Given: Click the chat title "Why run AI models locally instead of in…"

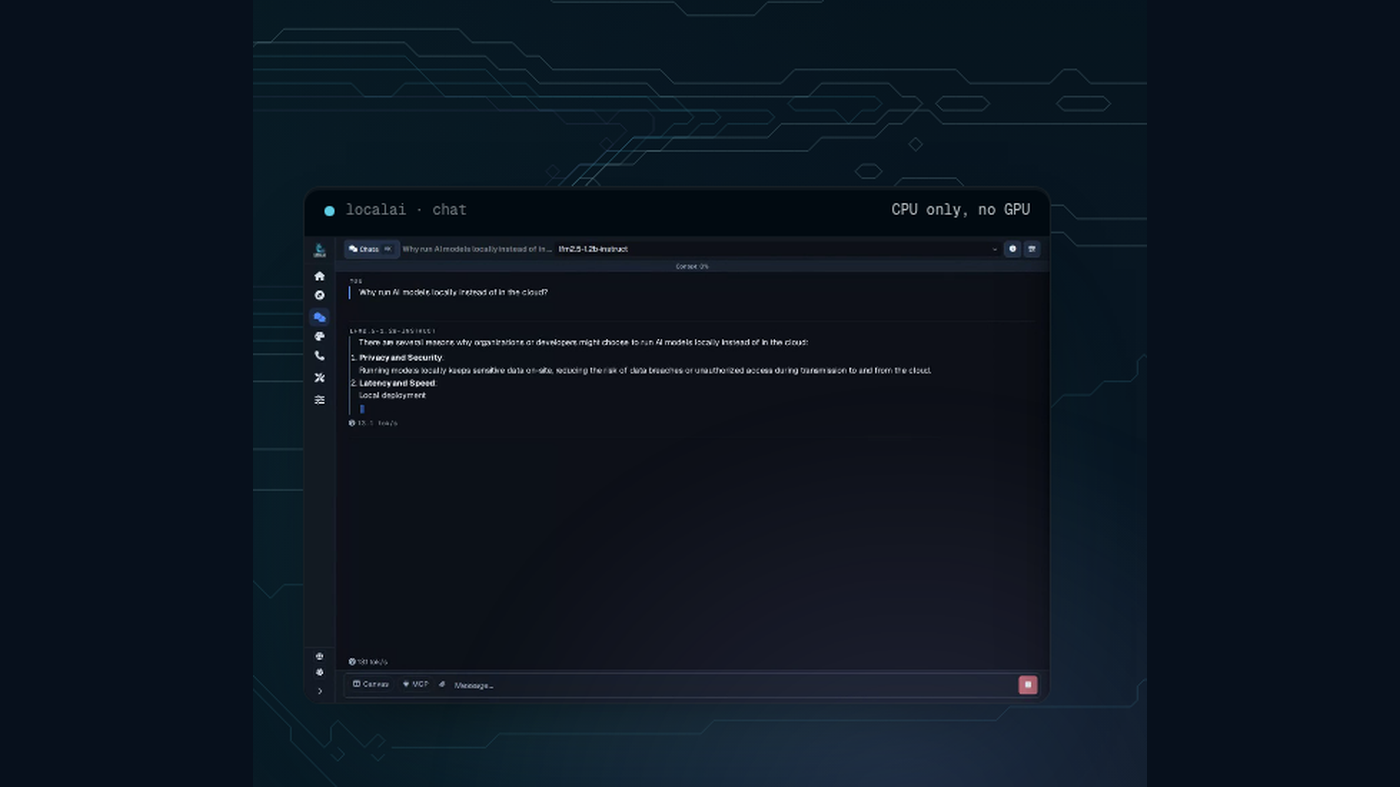Looking at the screenshot, I should 476,249.
